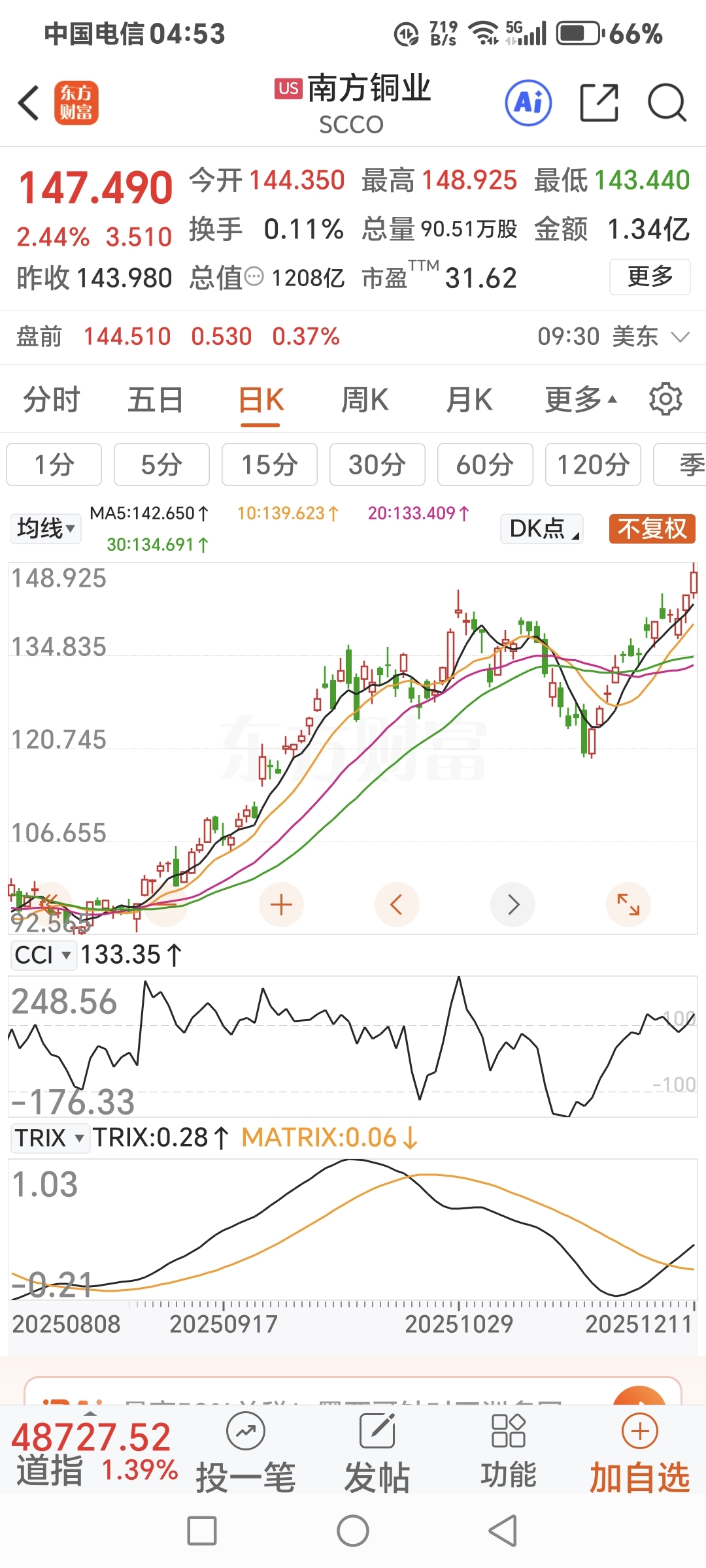Viewport: 706px width, 1568px height.
Task: Tap the battery status icon
Action: [579, 33]
